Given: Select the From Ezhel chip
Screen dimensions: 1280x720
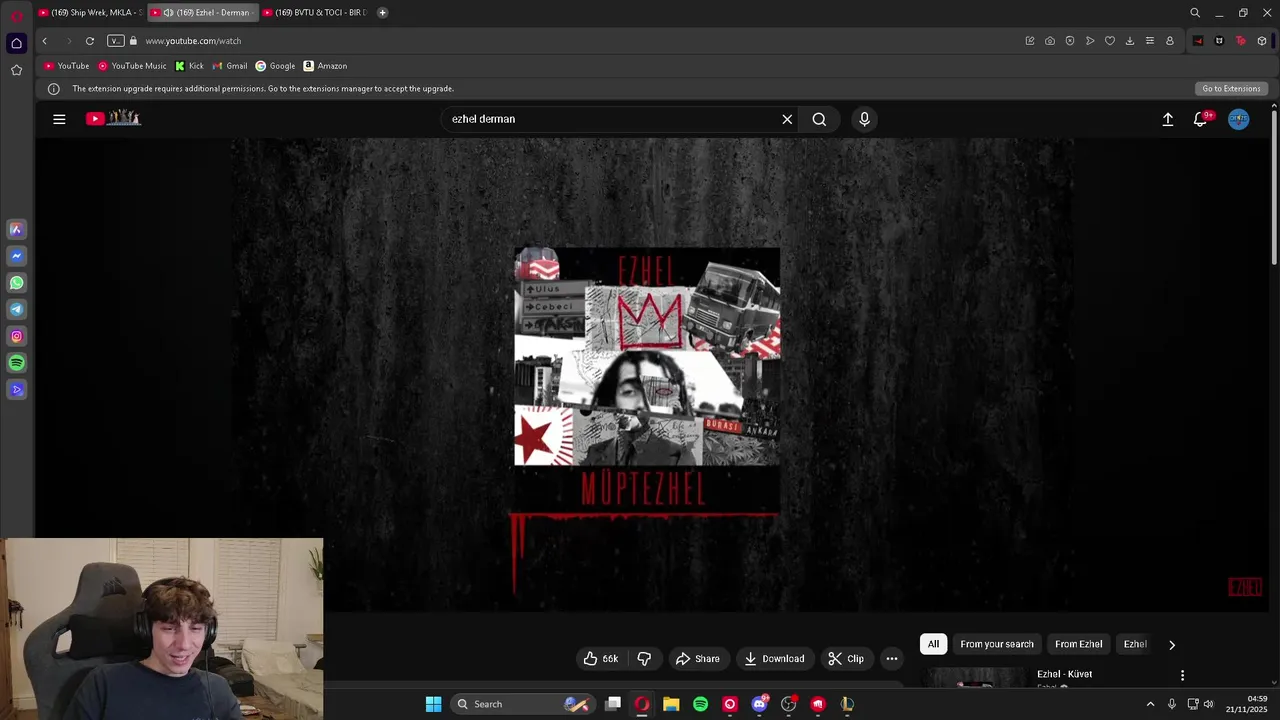Looking at the screenshot, I should point(1078,644).
